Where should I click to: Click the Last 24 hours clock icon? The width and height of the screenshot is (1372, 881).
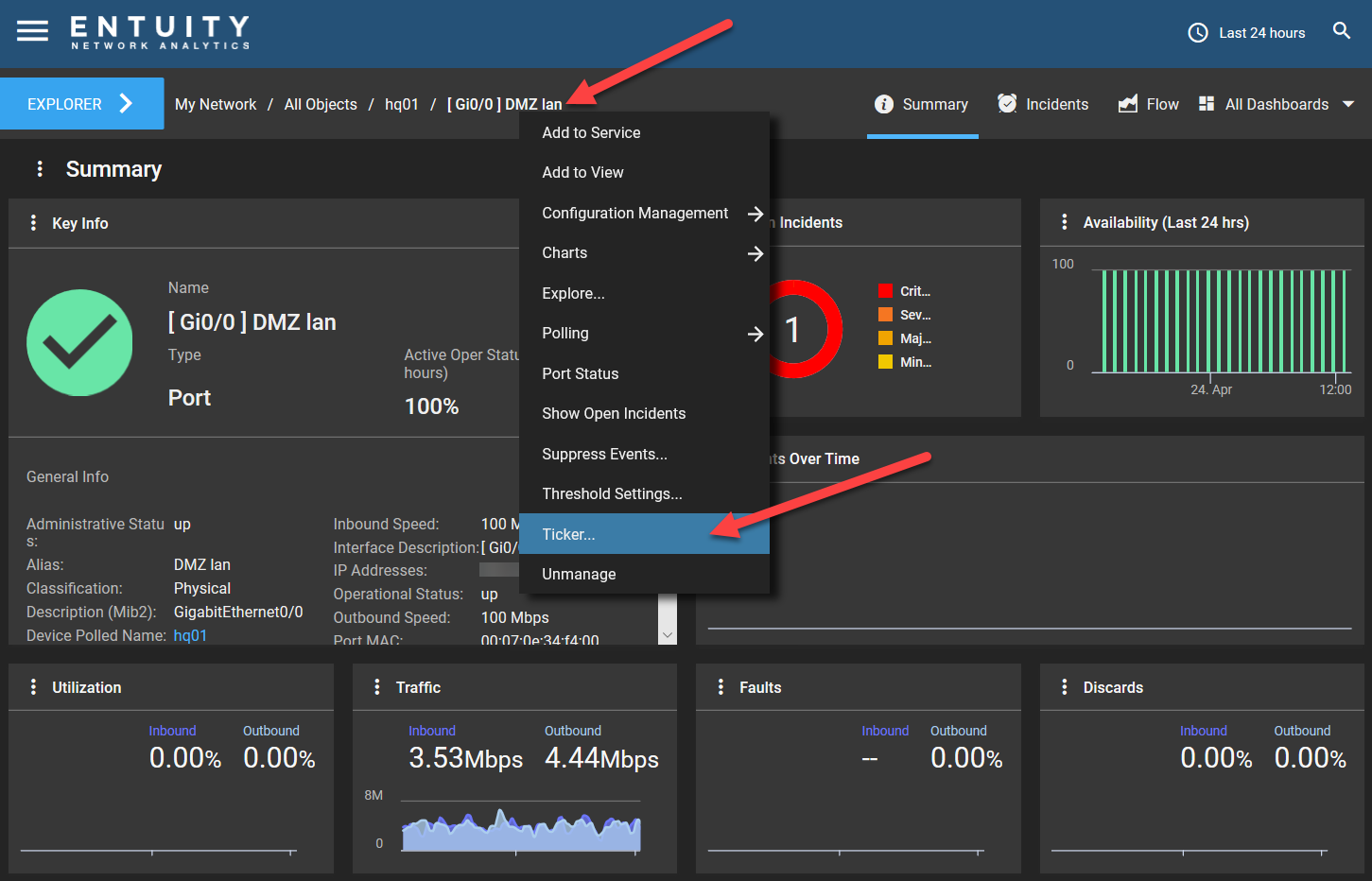point(1197,32)
